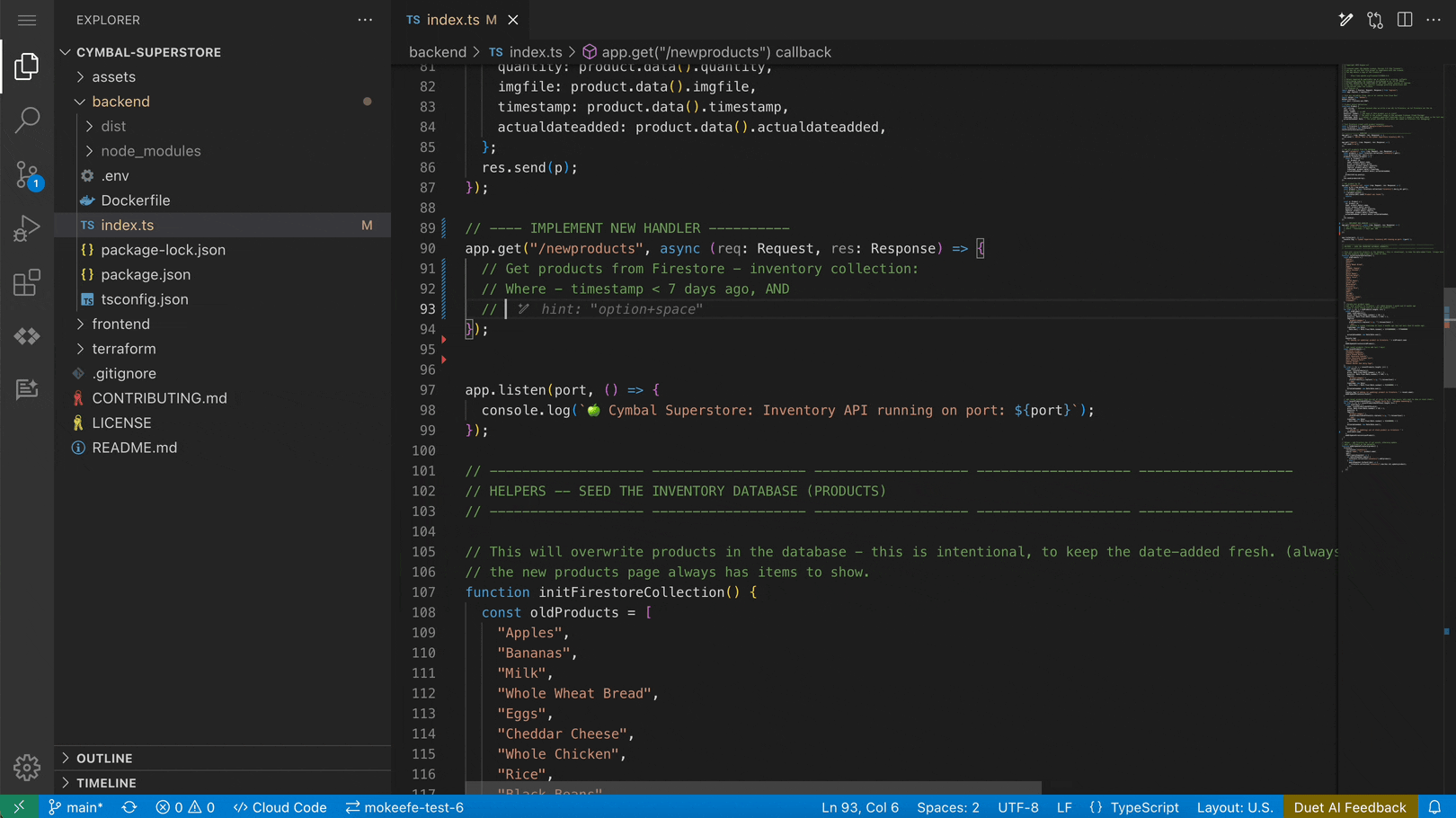Open Run and Debug view
This screenshot has width=1456, height=818.
[27, 228]
